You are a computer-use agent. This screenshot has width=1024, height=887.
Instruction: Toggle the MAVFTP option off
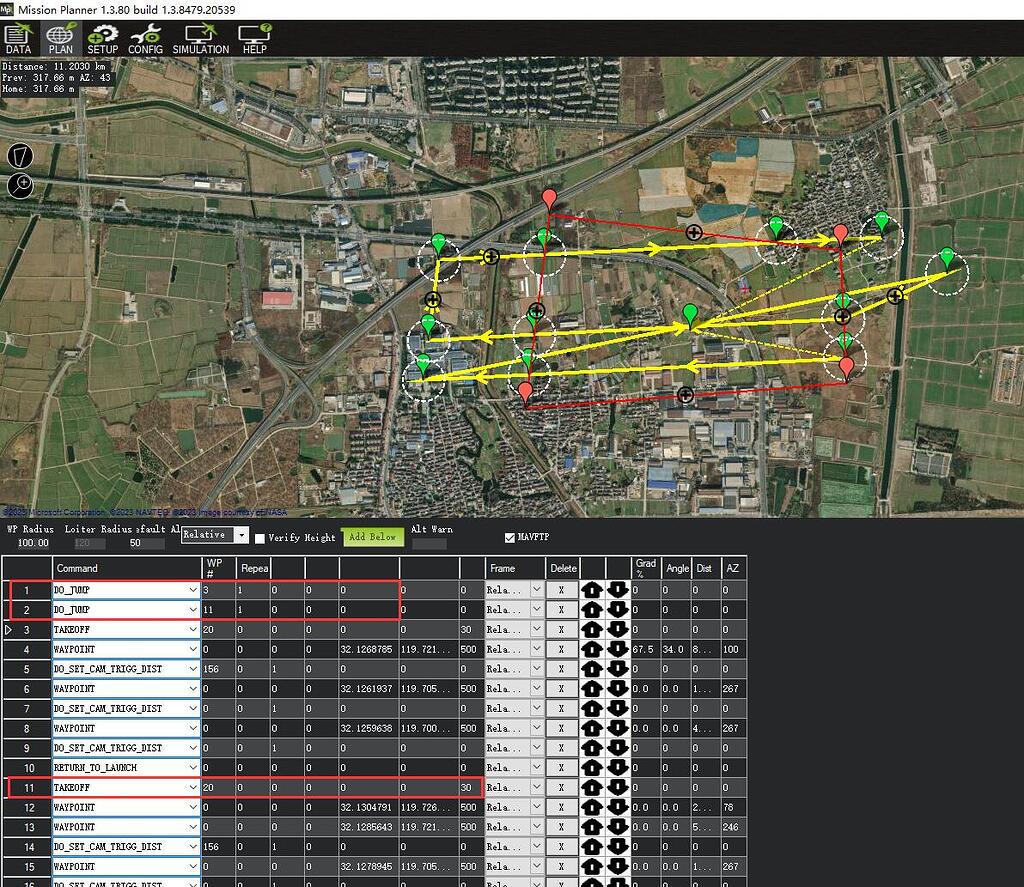(510, 537)
